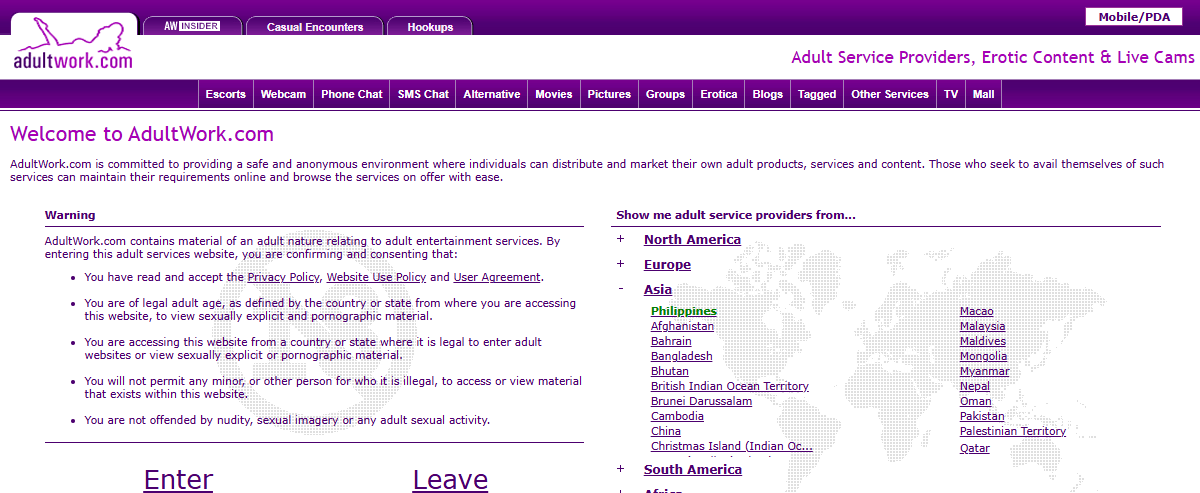
Task: Open Blogs in navigation bar
Action: pyautogui.click(x=768, y=94)
